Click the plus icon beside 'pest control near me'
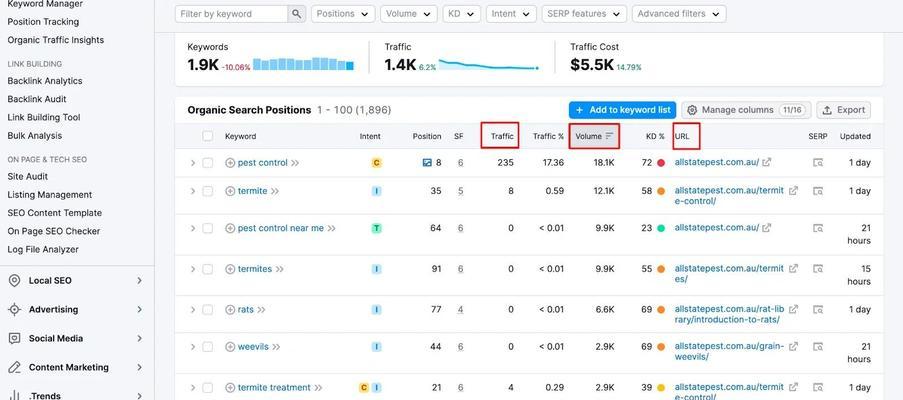 tap(230, 228)
